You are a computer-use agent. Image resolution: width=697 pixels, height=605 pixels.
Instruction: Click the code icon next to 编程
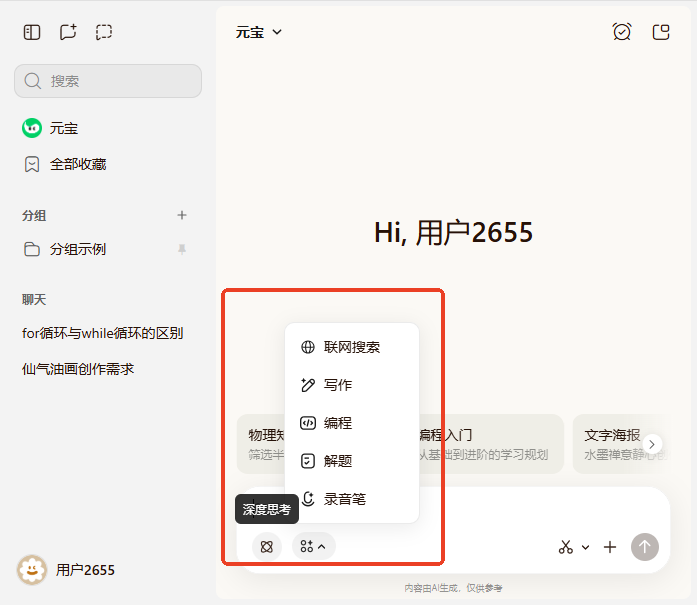coord(308,423)
